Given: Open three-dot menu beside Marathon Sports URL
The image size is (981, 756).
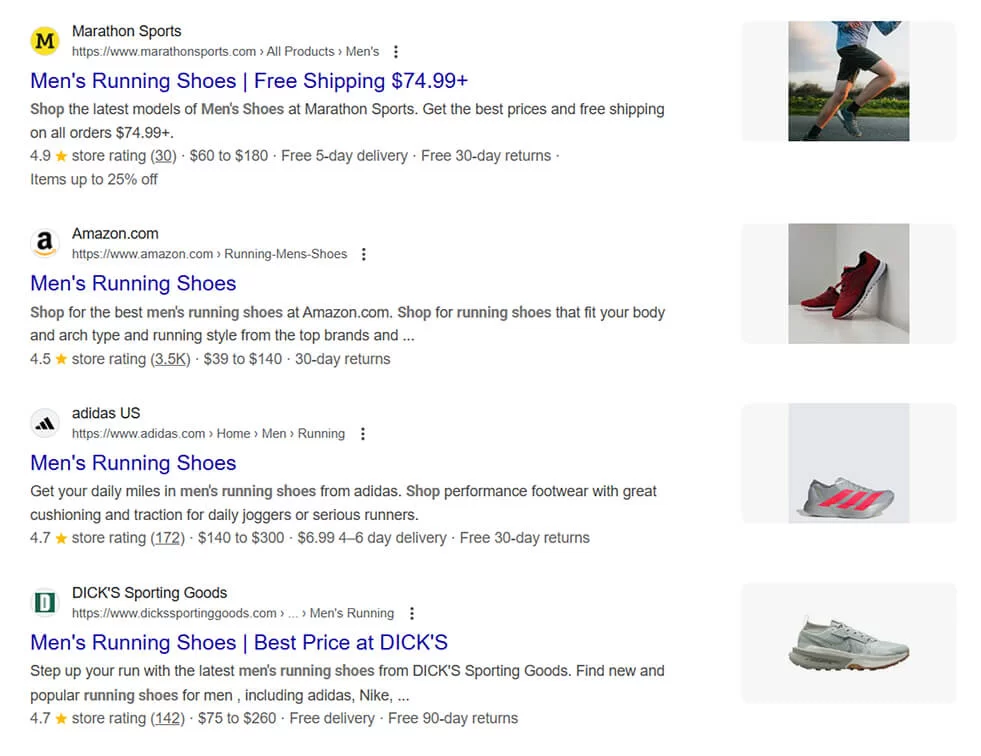Looking at the screenshot, I should (x=396, y=52).
